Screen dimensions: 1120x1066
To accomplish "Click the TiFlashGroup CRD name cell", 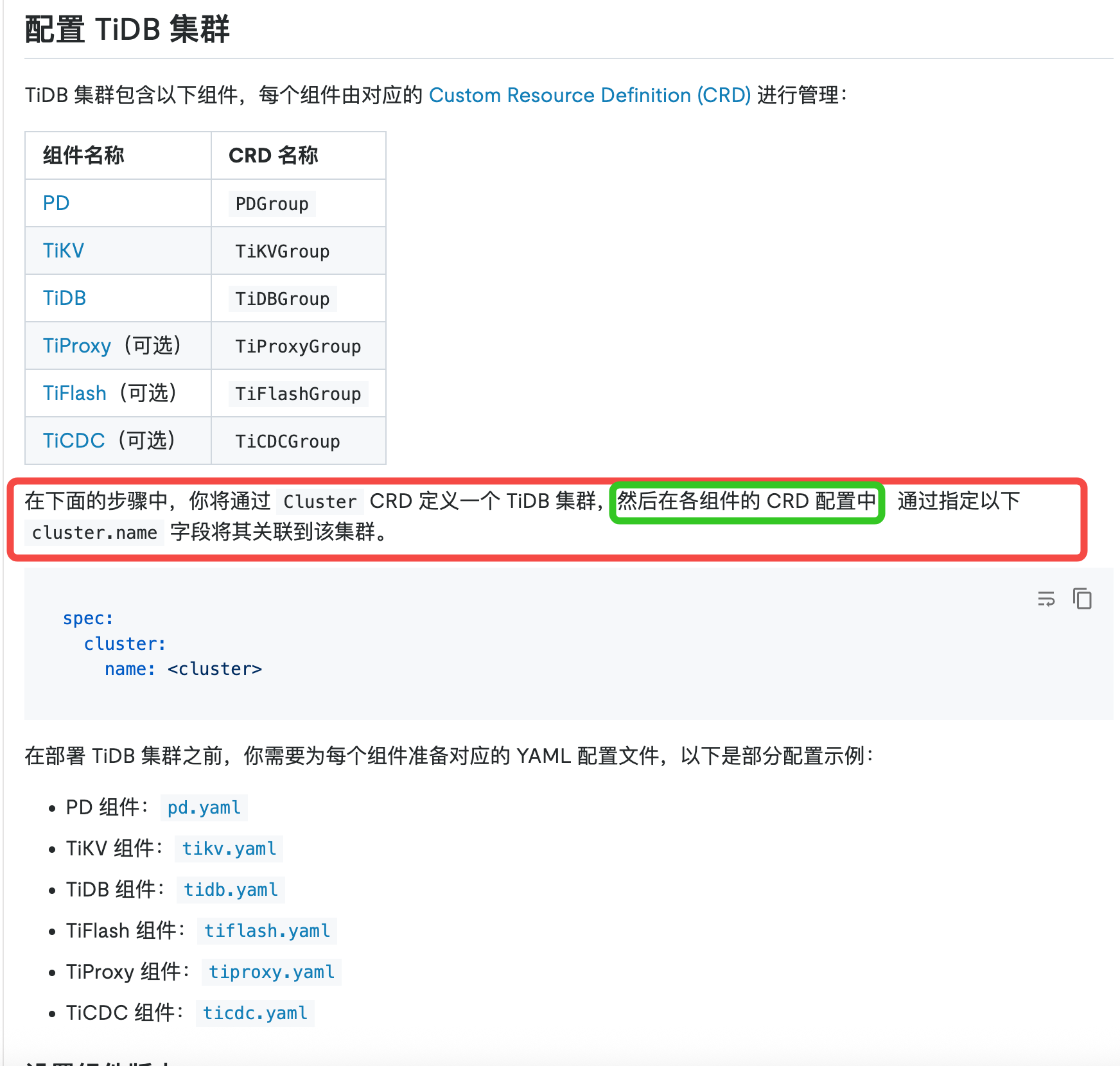I will (x=298, y=394).
